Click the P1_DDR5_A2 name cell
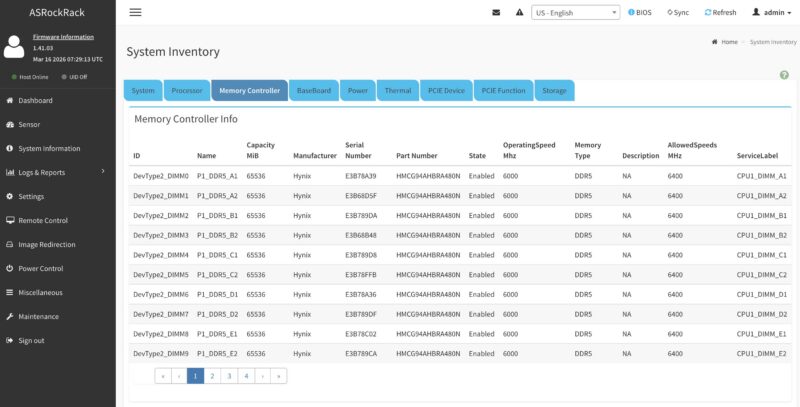This screenshot has height=407, width=800. pos(217,196)
